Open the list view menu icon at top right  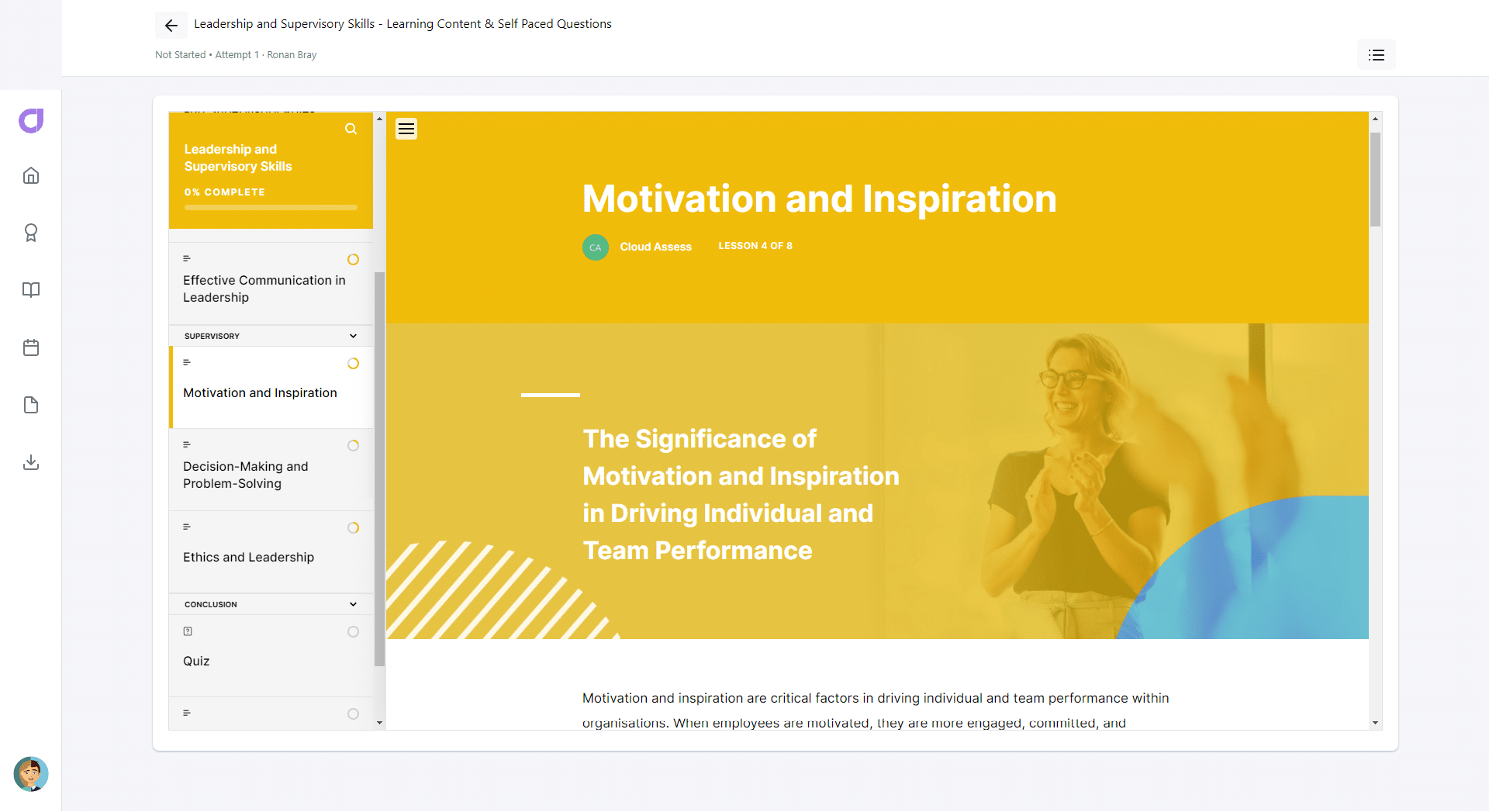click(x=1377, y=55)
